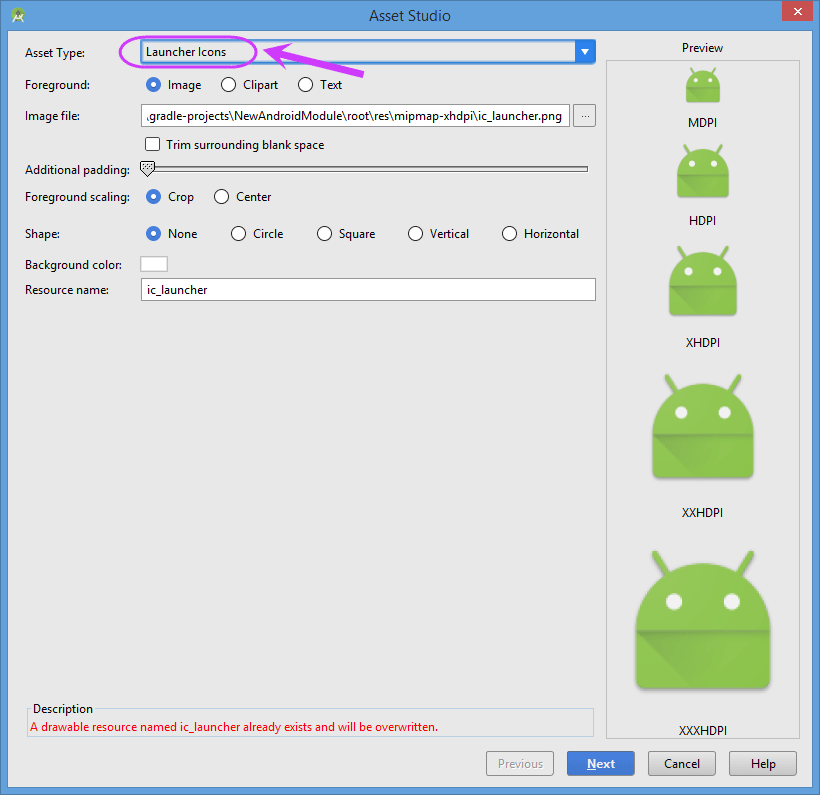Click the Background color label
The image size is (820, 795).
[x=73, y=265]
